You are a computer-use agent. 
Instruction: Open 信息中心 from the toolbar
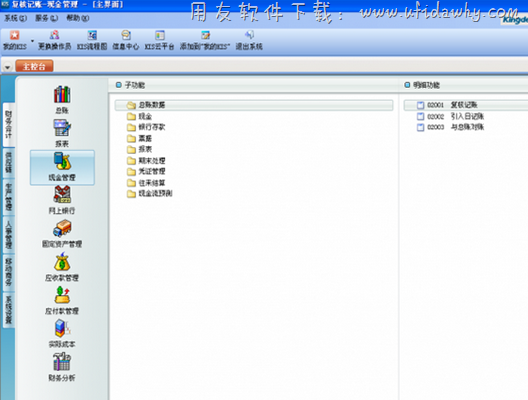(x=126, y=40)
